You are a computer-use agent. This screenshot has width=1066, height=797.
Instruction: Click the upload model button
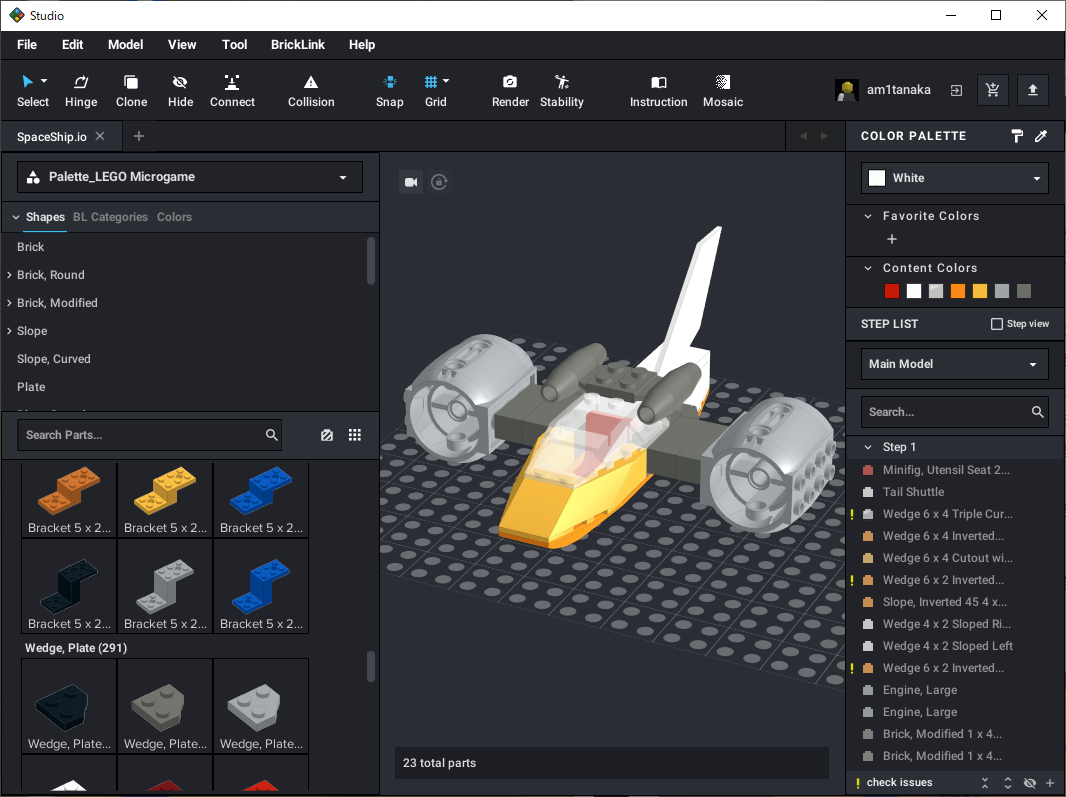point(1033,90)
